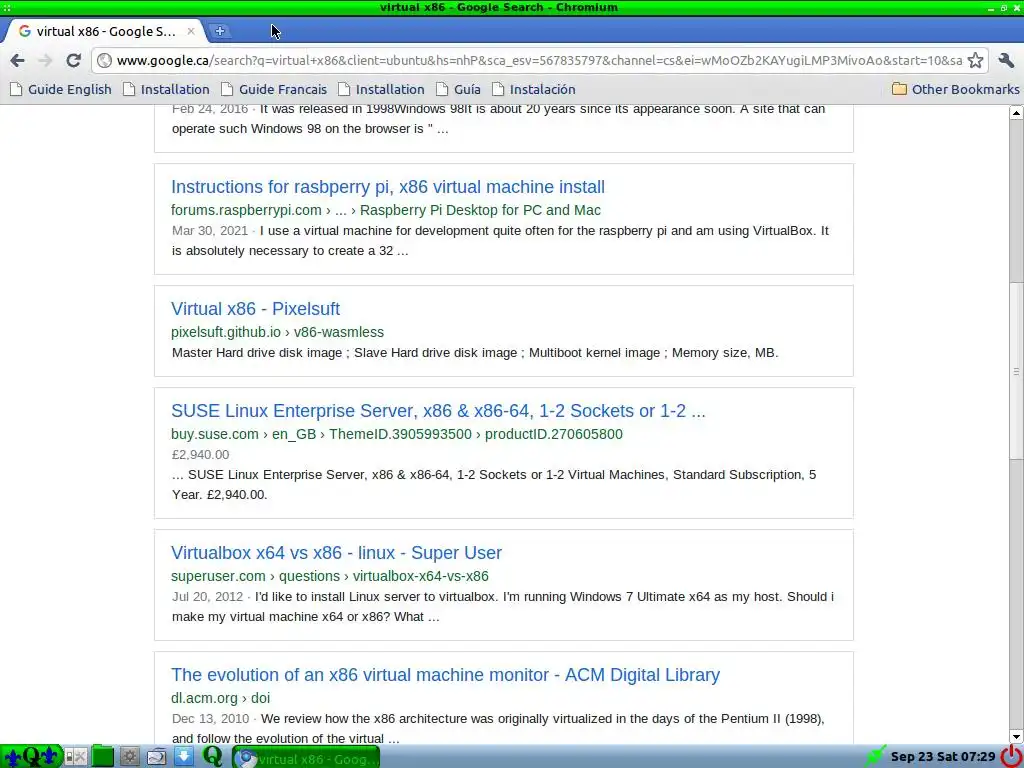Click the URL address bar
The width and height of the screenshot is (1024, 768).
pyautogui.click(x=539, y=61)
